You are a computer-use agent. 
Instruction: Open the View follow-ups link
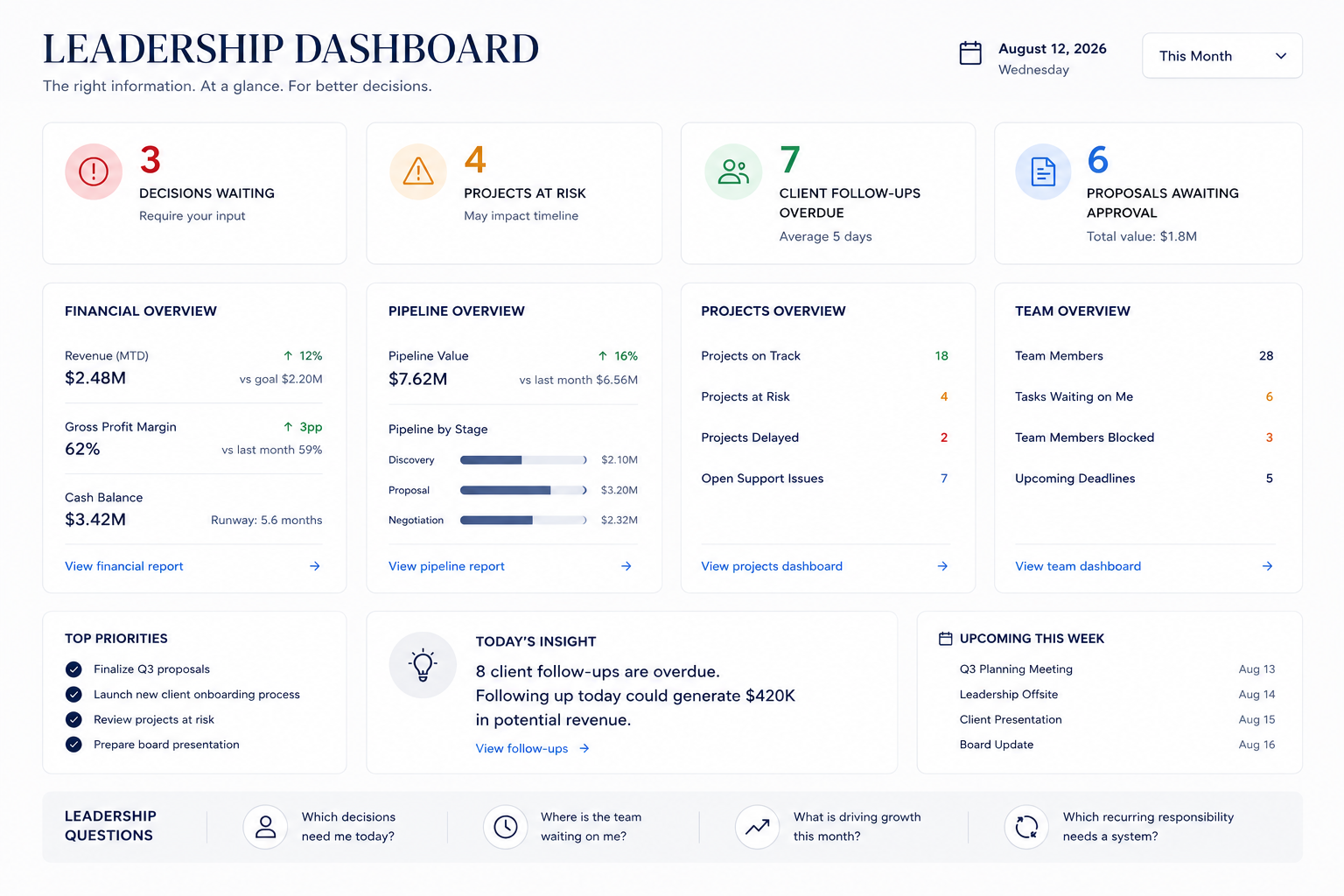tap(521, 748)
